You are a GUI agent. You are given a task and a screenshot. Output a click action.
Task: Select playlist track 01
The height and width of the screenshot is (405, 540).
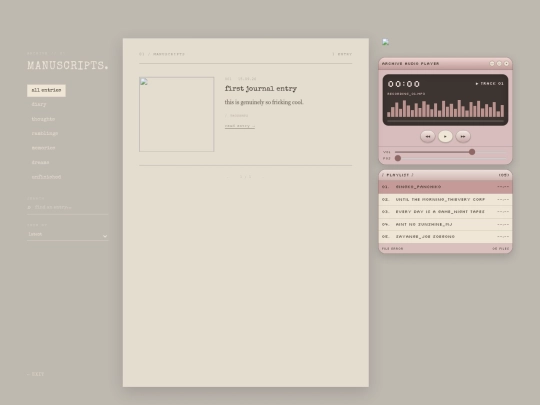[x=445, y=187]
